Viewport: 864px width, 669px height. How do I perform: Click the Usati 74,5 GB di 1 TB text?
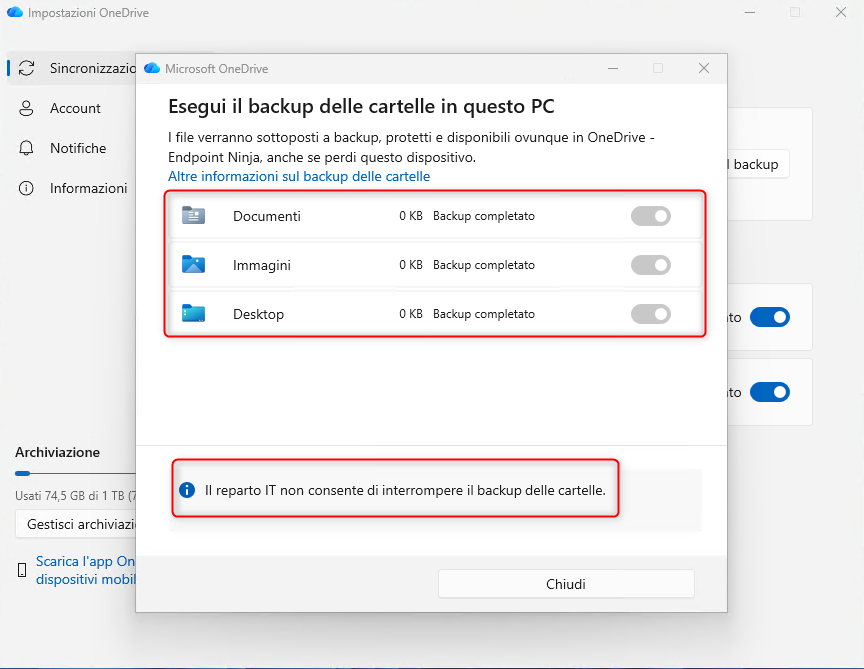75,495
